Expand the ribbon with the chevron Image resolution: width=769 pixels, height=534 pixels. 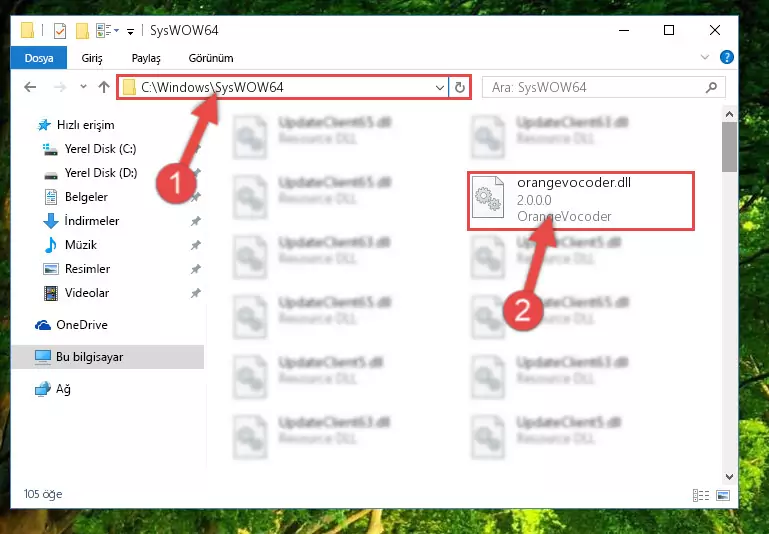pyautogui.click(x=705, y=57)
